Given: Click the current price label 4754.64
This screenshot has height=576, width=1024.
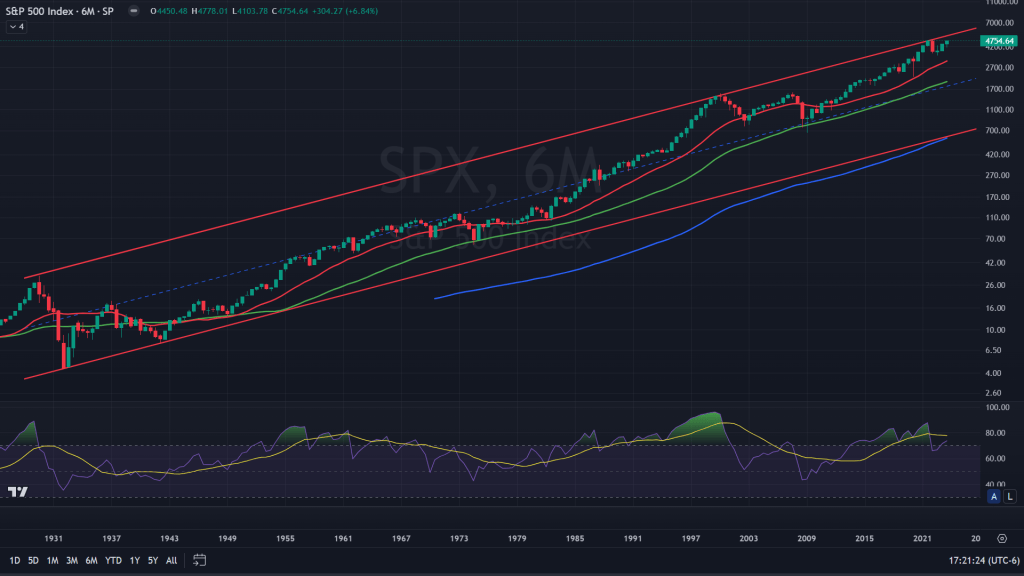Looking at the screenshot, I should coord(999,41).
